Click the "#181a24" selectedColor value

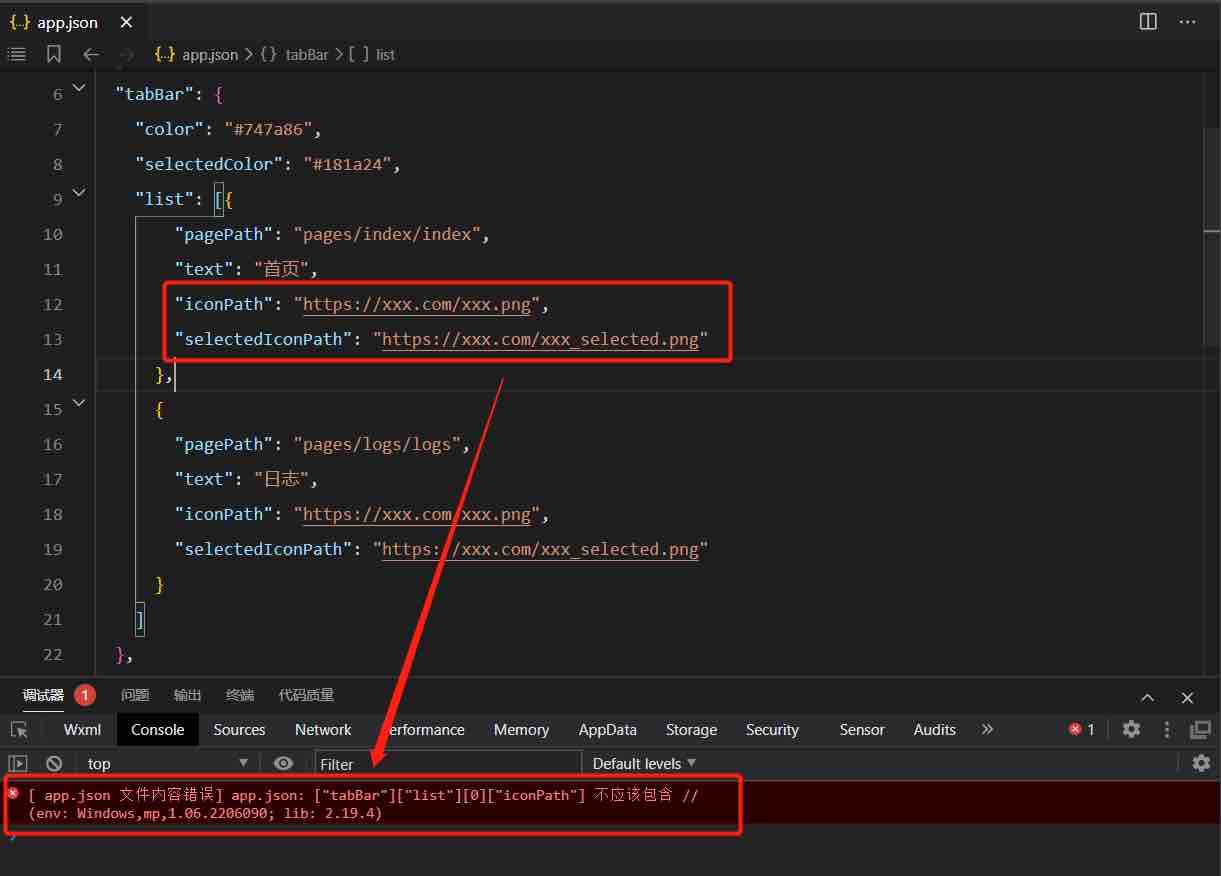tap(347, 164)
